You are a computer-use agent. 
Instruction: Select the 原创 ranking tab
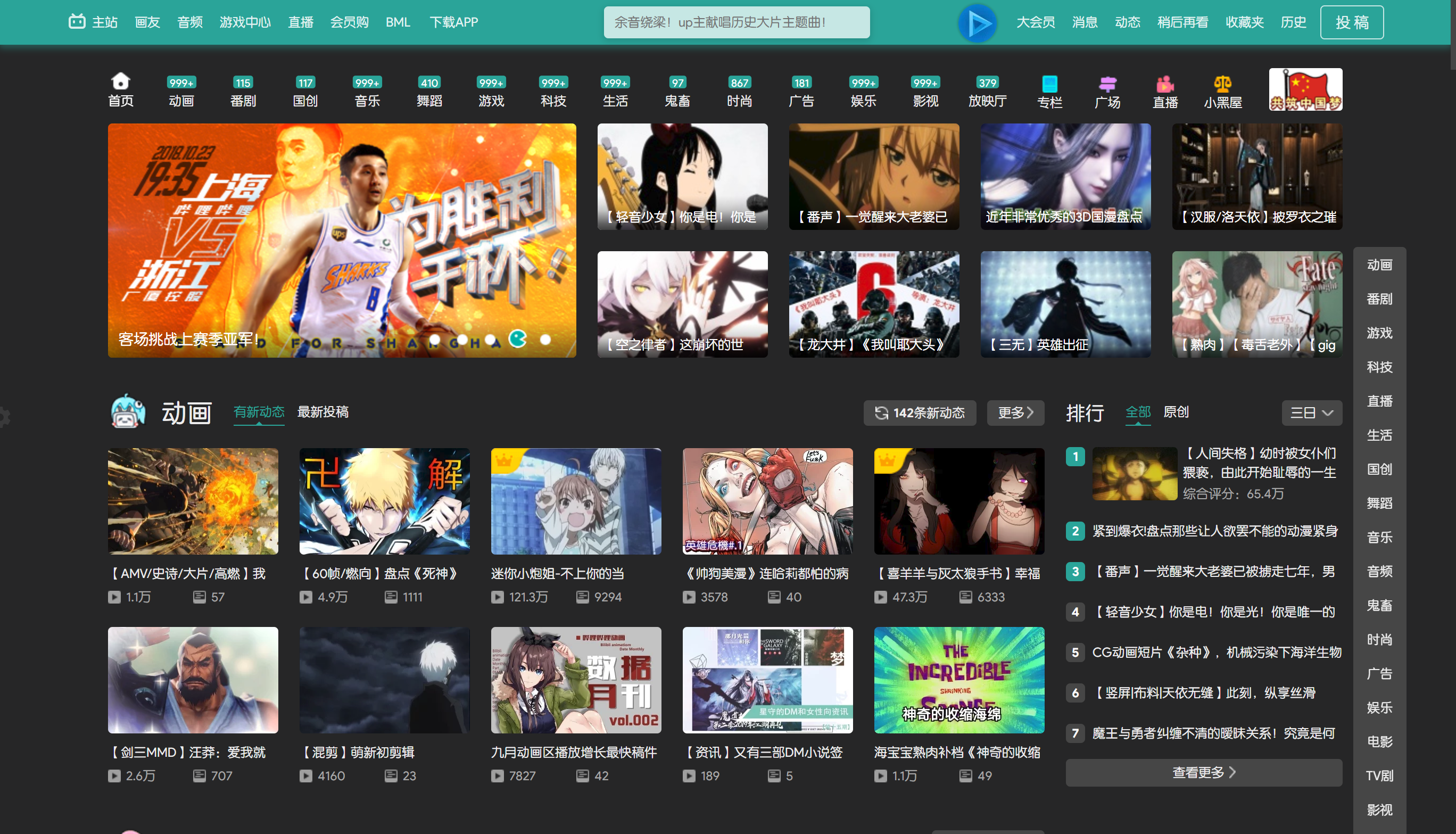(x=1176, y=412)
